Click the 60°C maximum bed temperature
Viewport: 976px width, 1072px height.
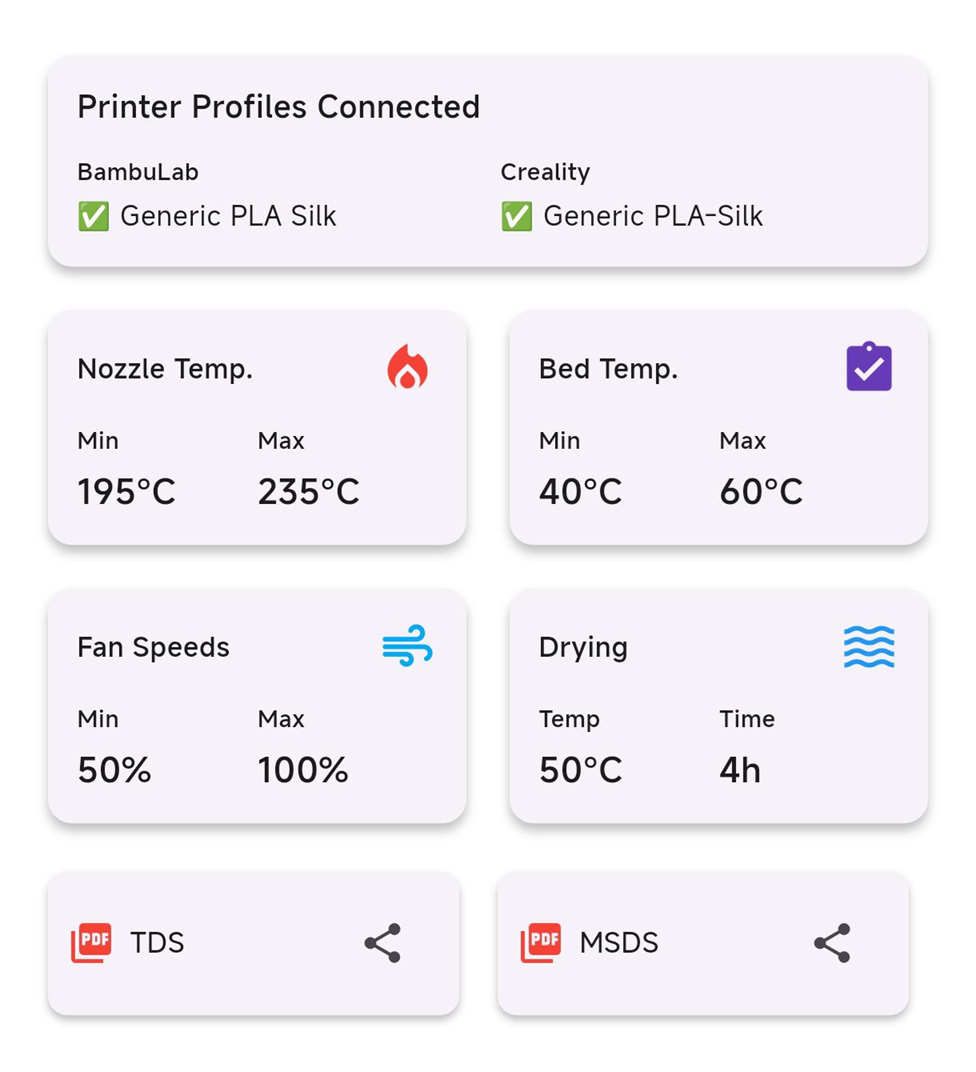click(760, 492)
